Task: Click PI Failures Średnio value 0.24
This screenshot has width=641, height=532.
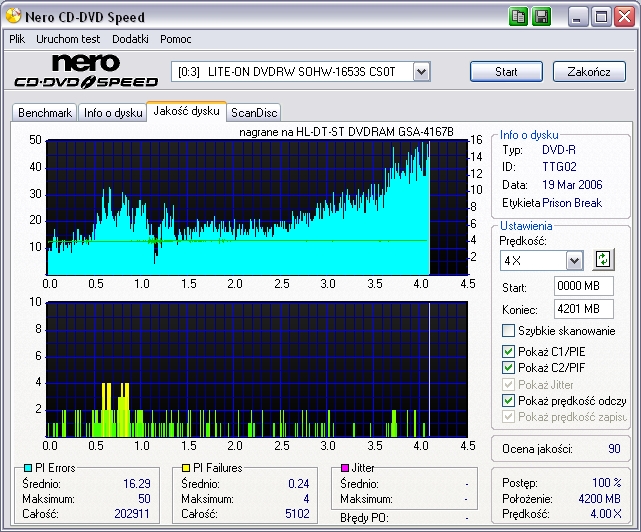Action: [x=299, y=484]
